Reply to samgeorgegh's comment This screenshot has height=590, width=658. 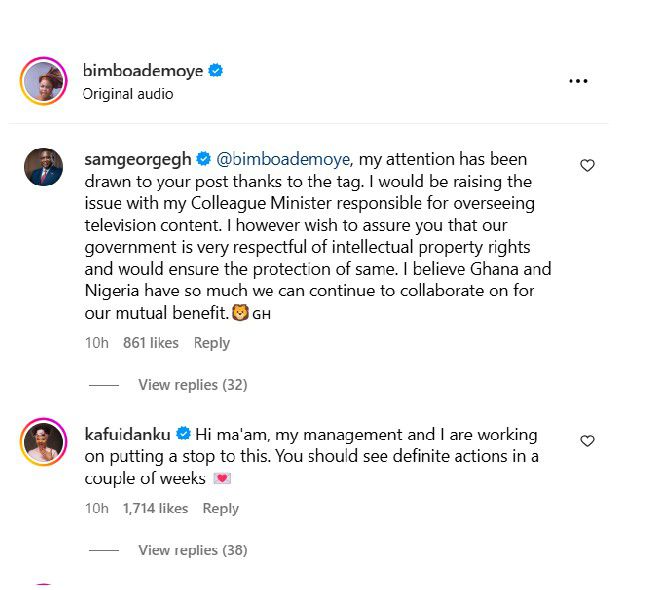coord(211,343)
